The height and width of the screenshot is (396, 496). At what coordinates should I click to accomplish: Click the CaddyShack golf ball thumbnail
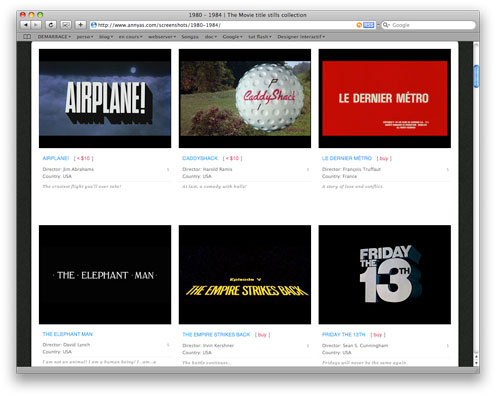point(245,98)
